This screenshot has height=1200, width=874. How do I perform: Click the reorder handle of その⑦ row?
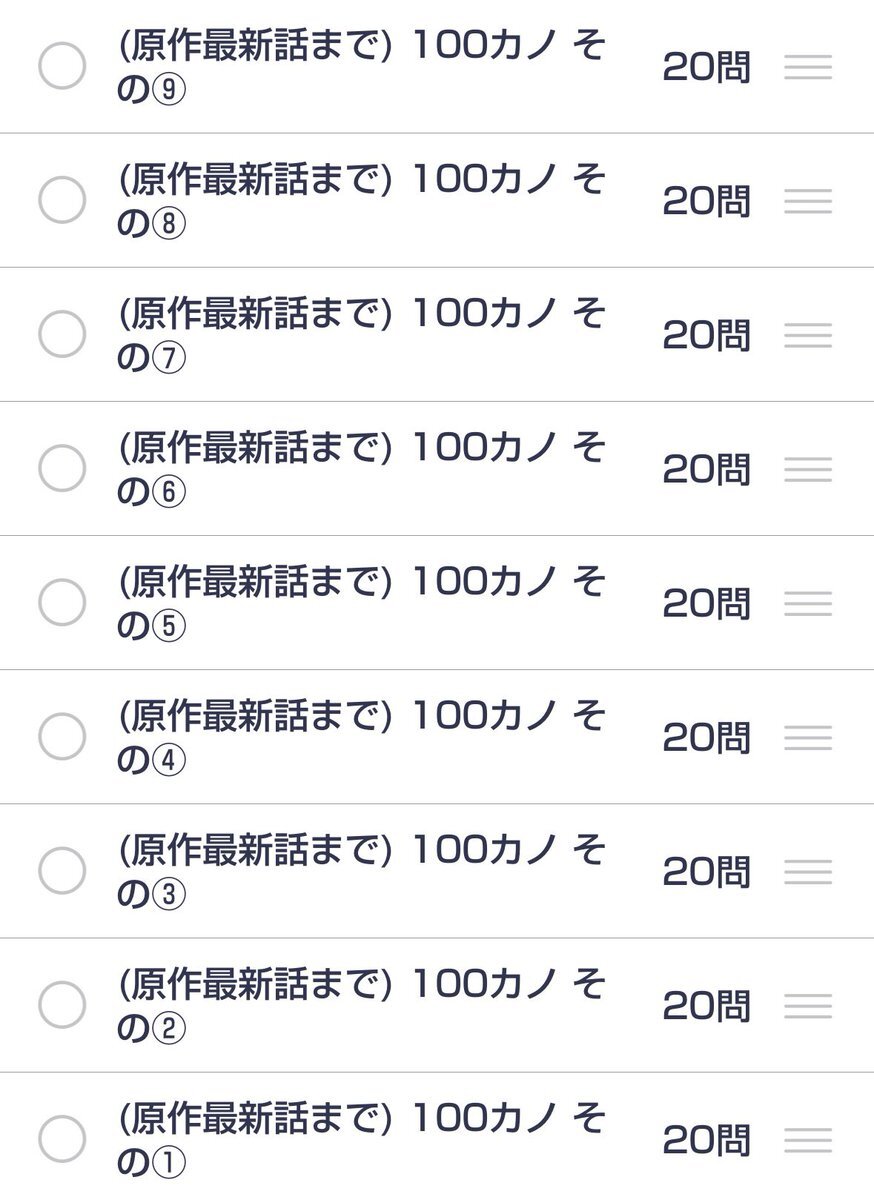(x=808, y=335)
